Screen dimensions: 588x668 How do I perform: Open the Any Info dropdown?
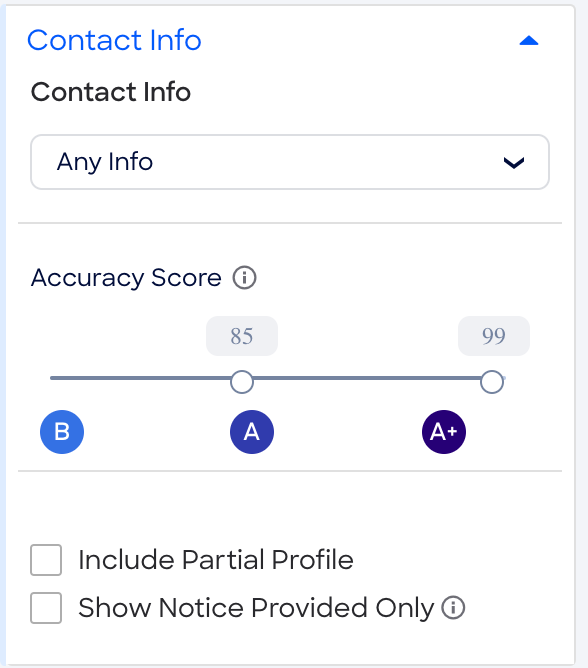[x=290, y=162]
